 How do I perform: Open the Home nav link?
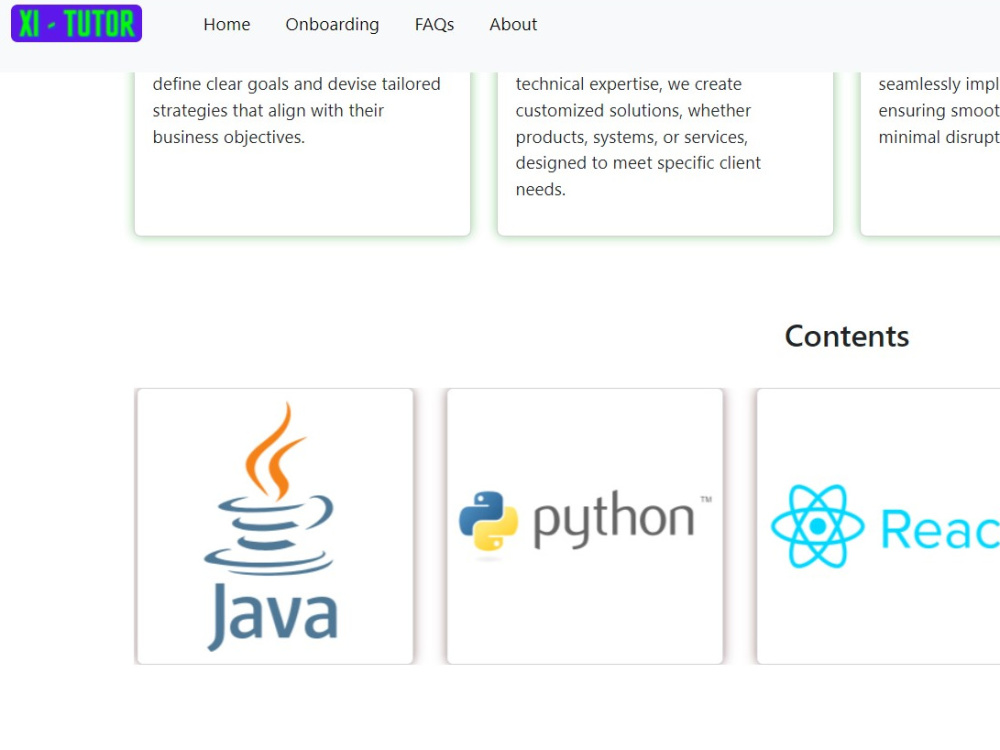point(226,24)
